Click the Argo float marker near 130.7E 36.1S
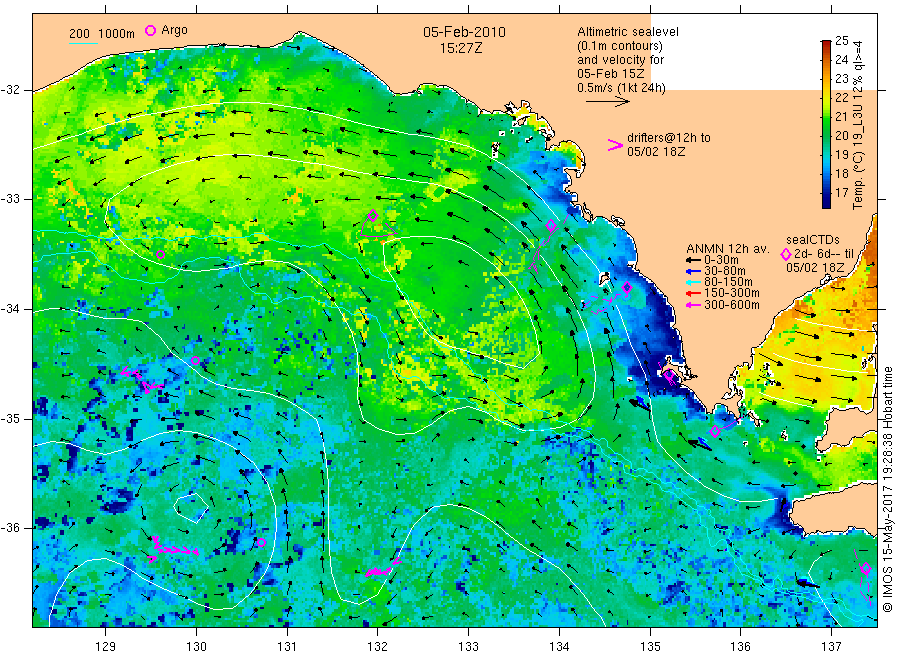 point(261,542)
